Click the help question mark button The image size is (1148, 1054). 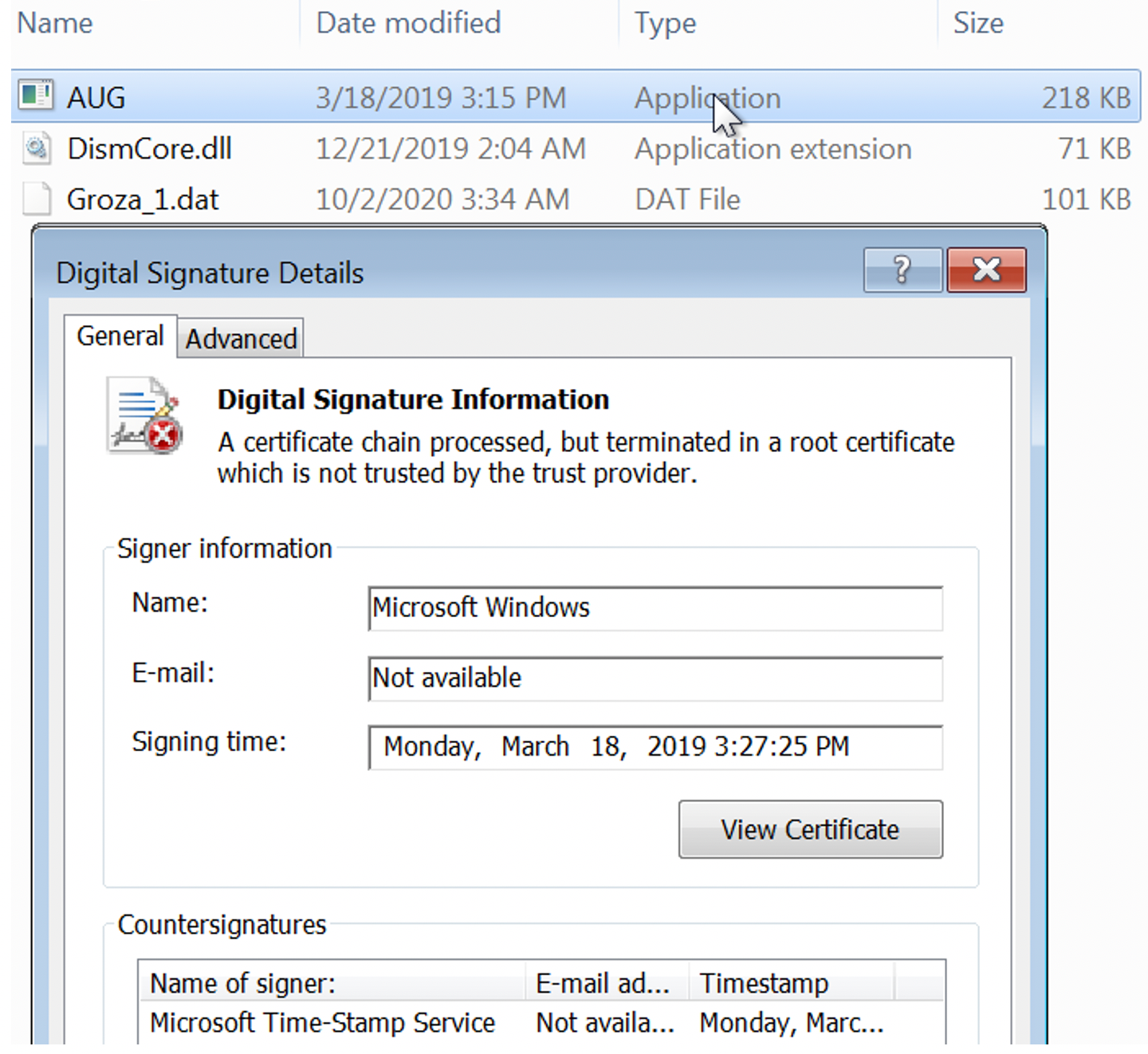[x=902, y=270]
